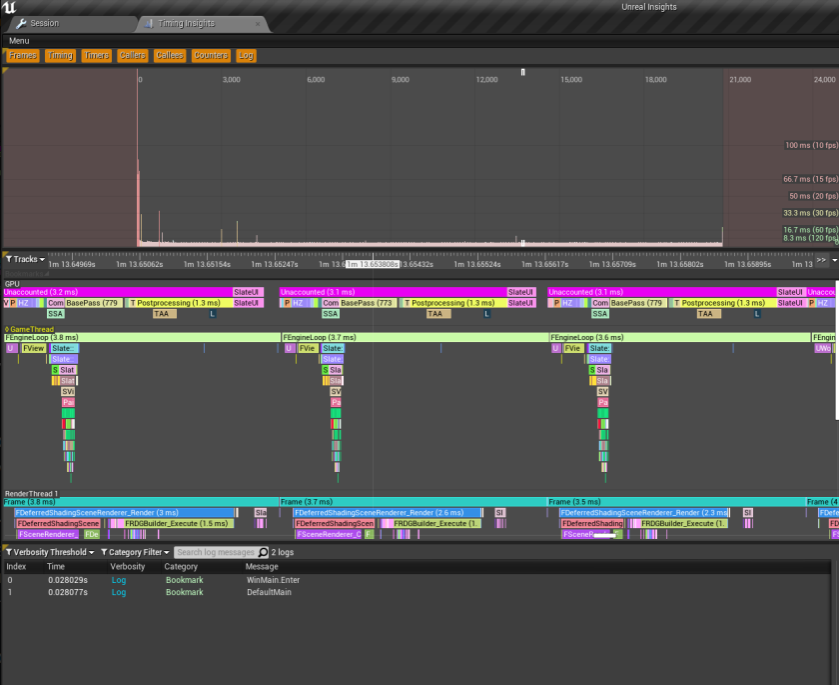This screenshot has width=839, height=685.
Task: Click the log search magnifier icon
Action: pos(263,552)
